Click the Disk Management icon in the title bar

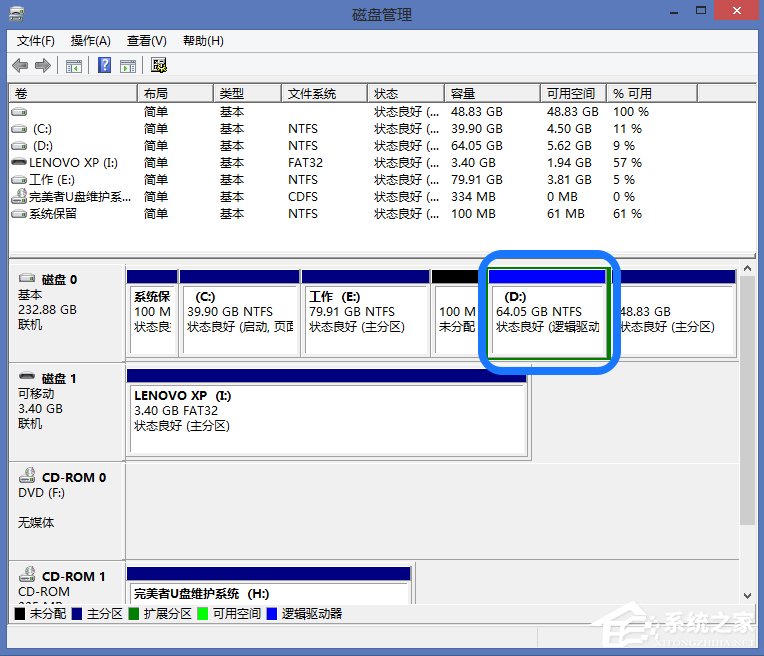pos(17,14)
